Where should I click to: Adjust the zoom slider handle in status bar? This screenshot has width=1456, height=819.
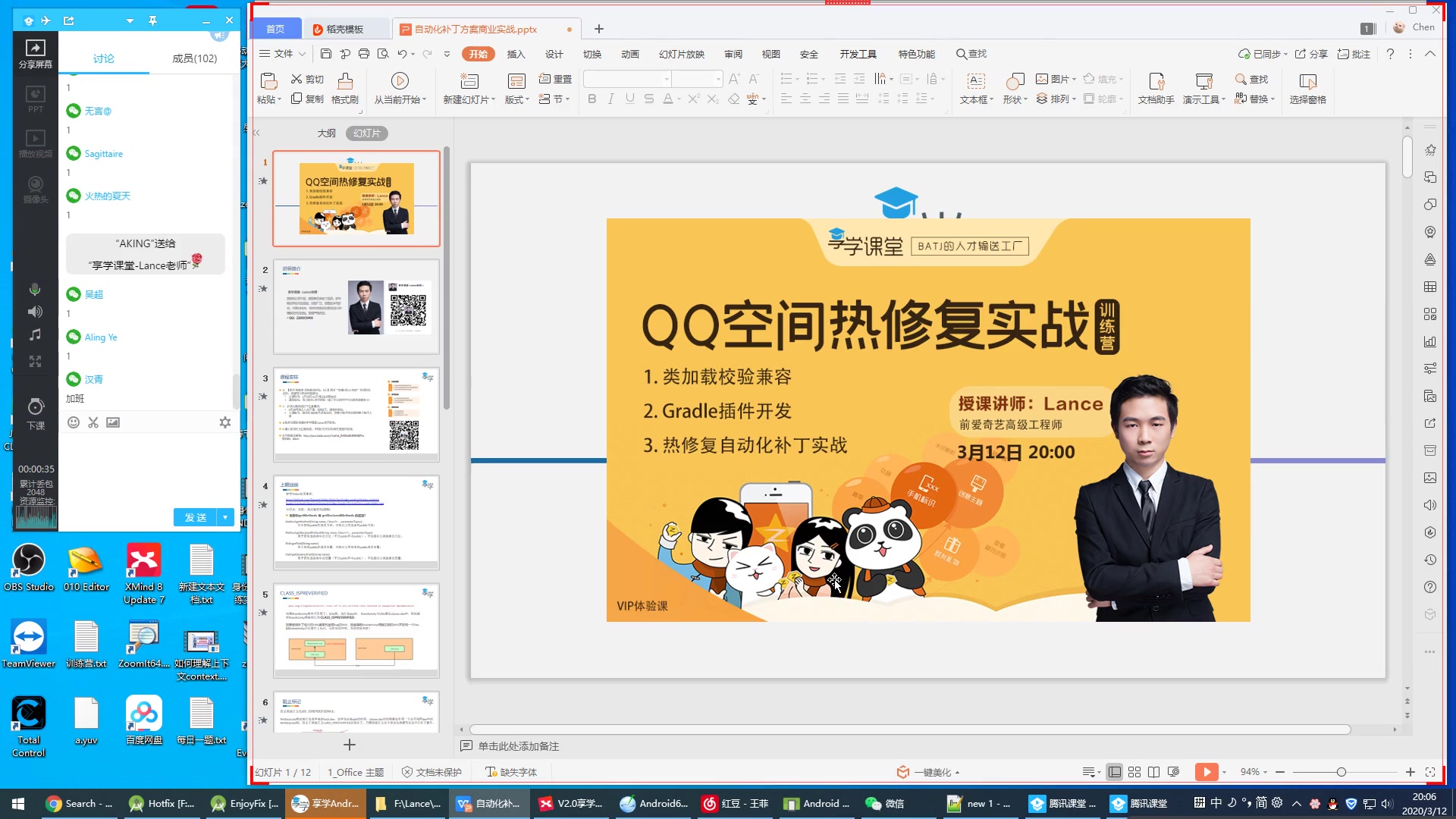(x=1341, y=772)
